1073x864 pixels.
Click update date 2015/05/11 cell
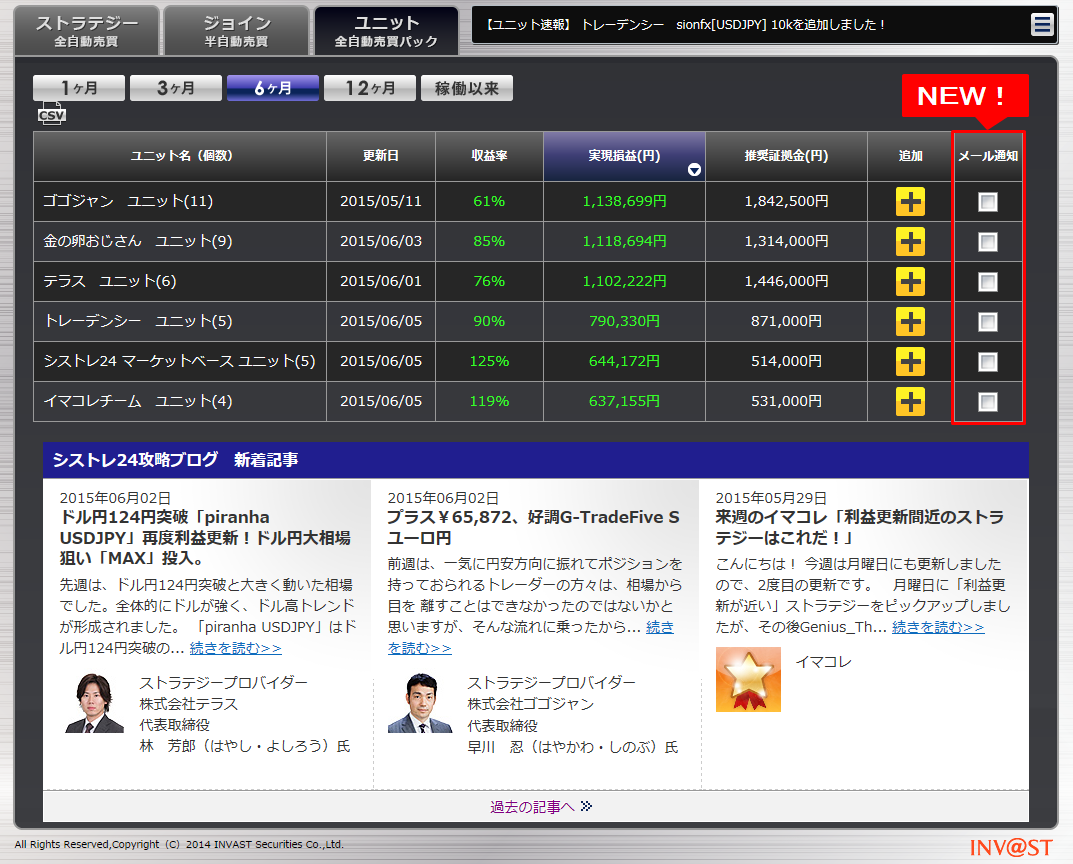381,201
